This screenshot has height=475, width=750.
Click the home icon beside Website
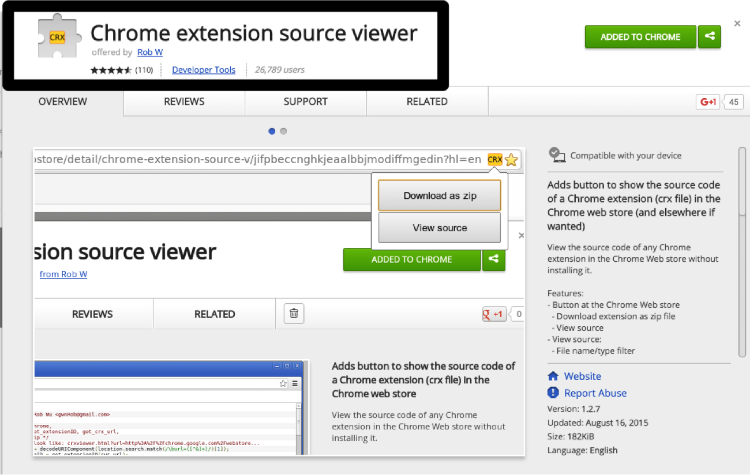pos(554,376)
